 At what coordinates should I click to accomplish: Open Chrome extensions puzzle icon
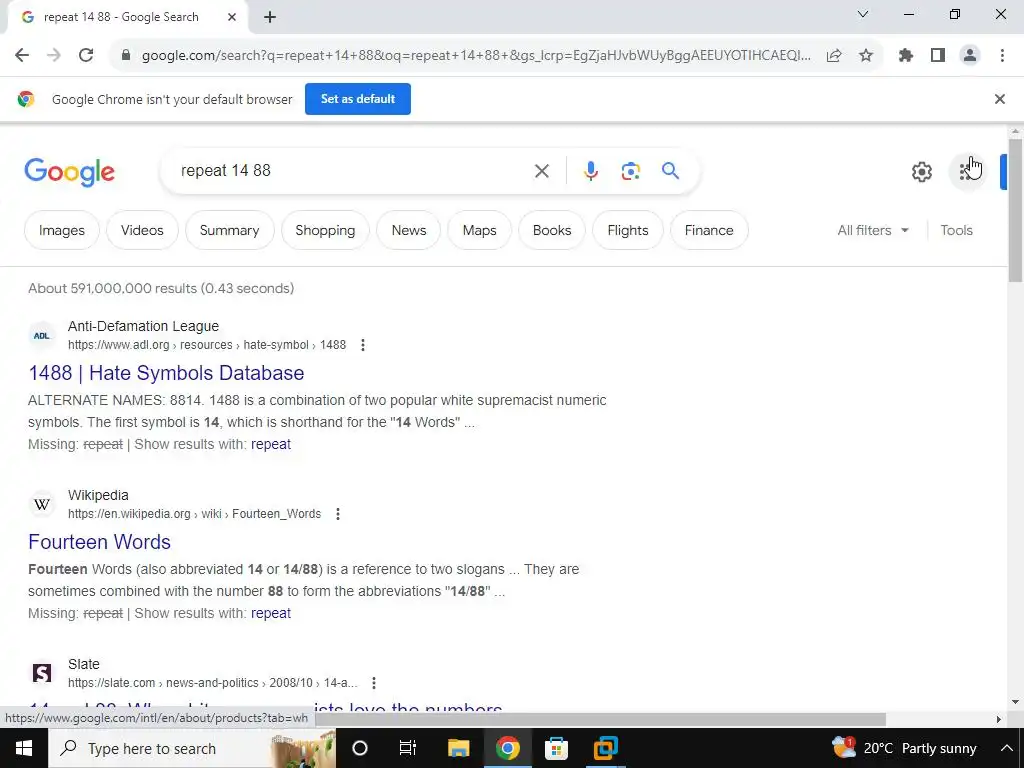tap(906, 56)
